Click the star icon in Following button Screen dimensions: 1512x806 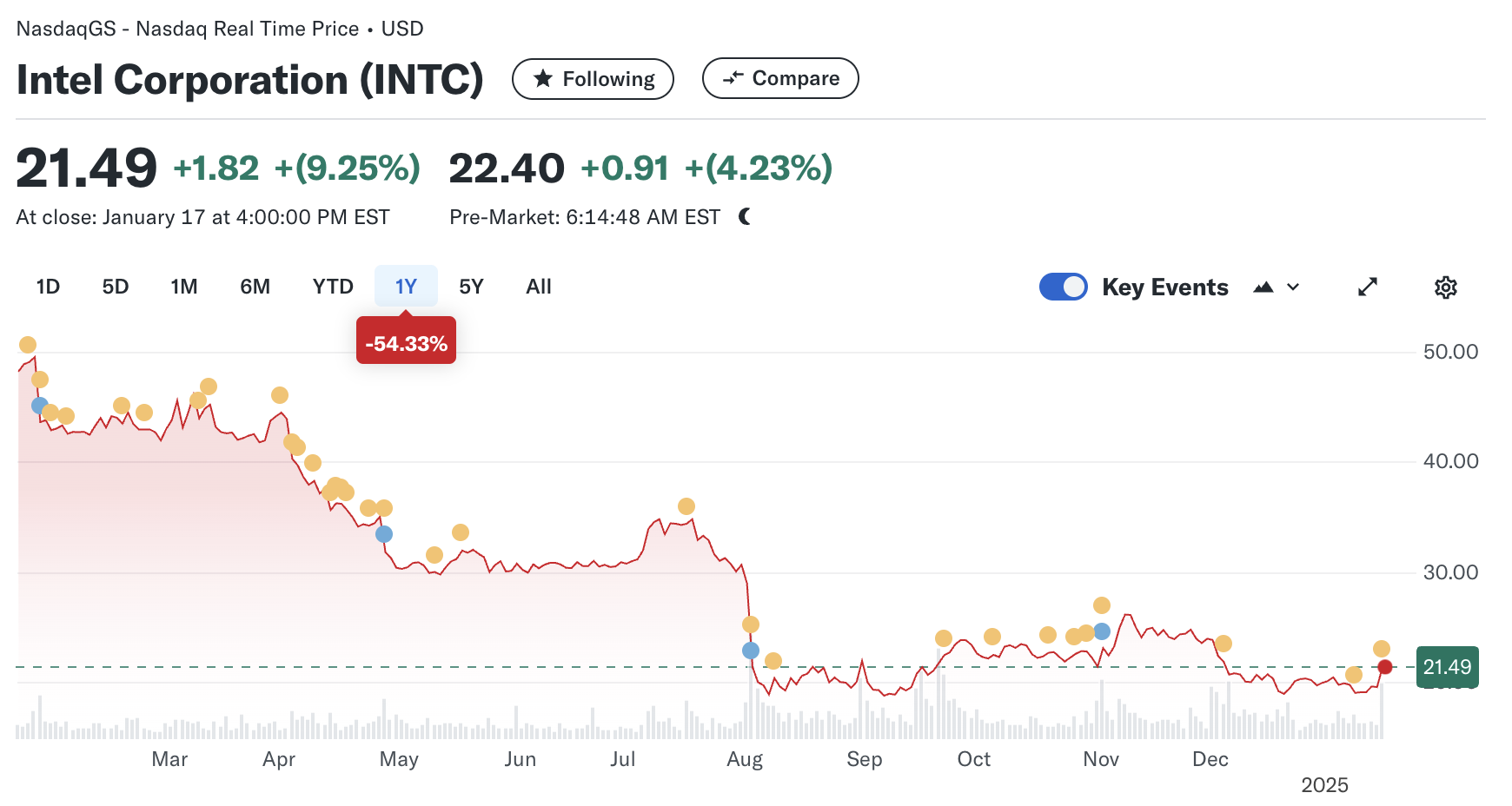coord(543,79)
